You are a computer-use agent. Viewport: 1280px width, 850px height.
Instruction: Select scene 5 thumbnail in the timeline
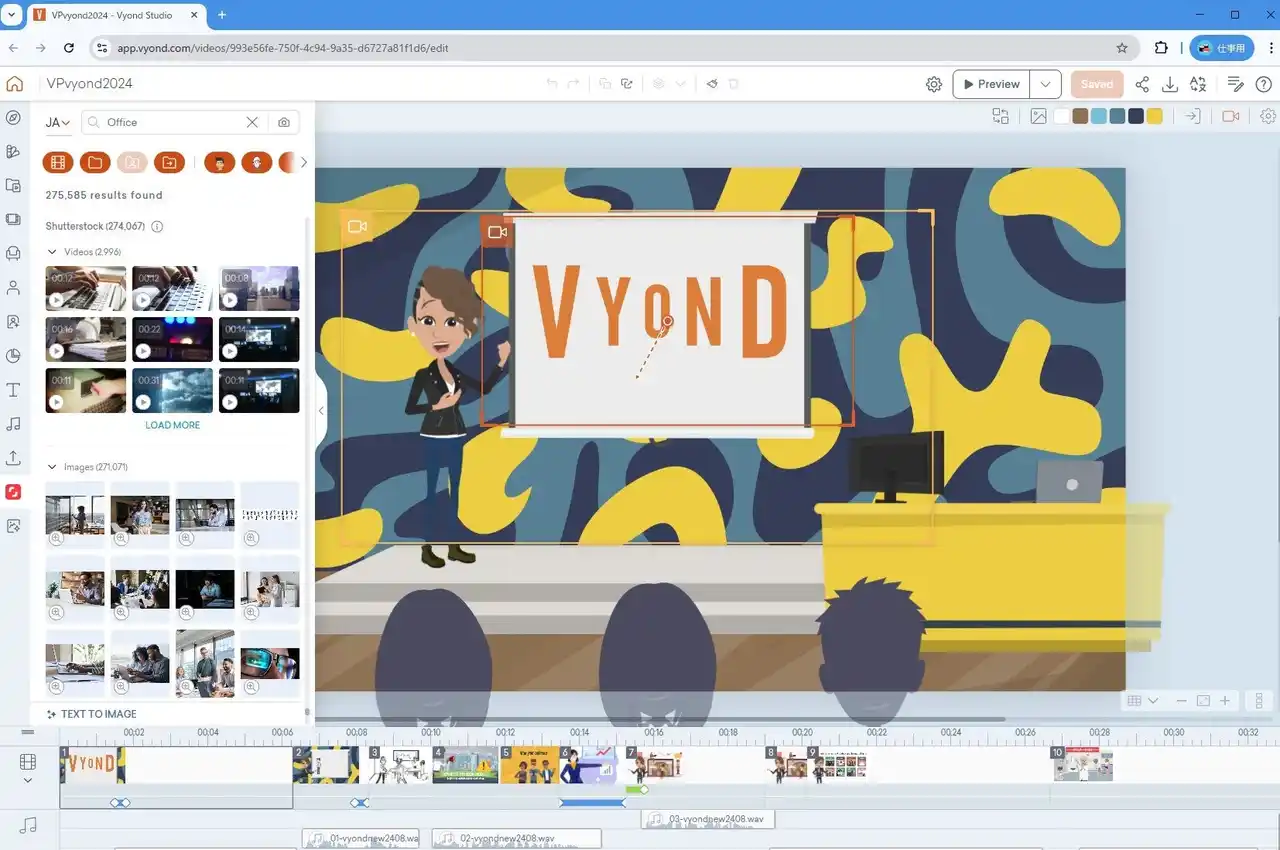[x=530, y=766]
